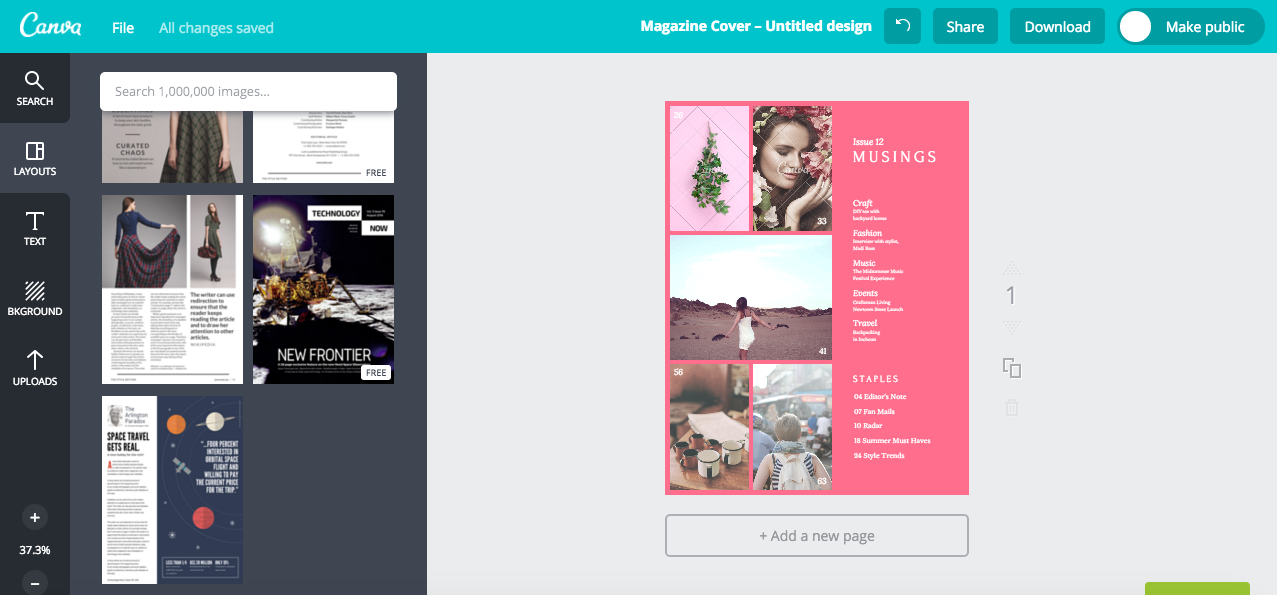Click the Canva logo
The width and height of the screenshot is (1277, 595).
pyautogui.click(x=50, y=26)
